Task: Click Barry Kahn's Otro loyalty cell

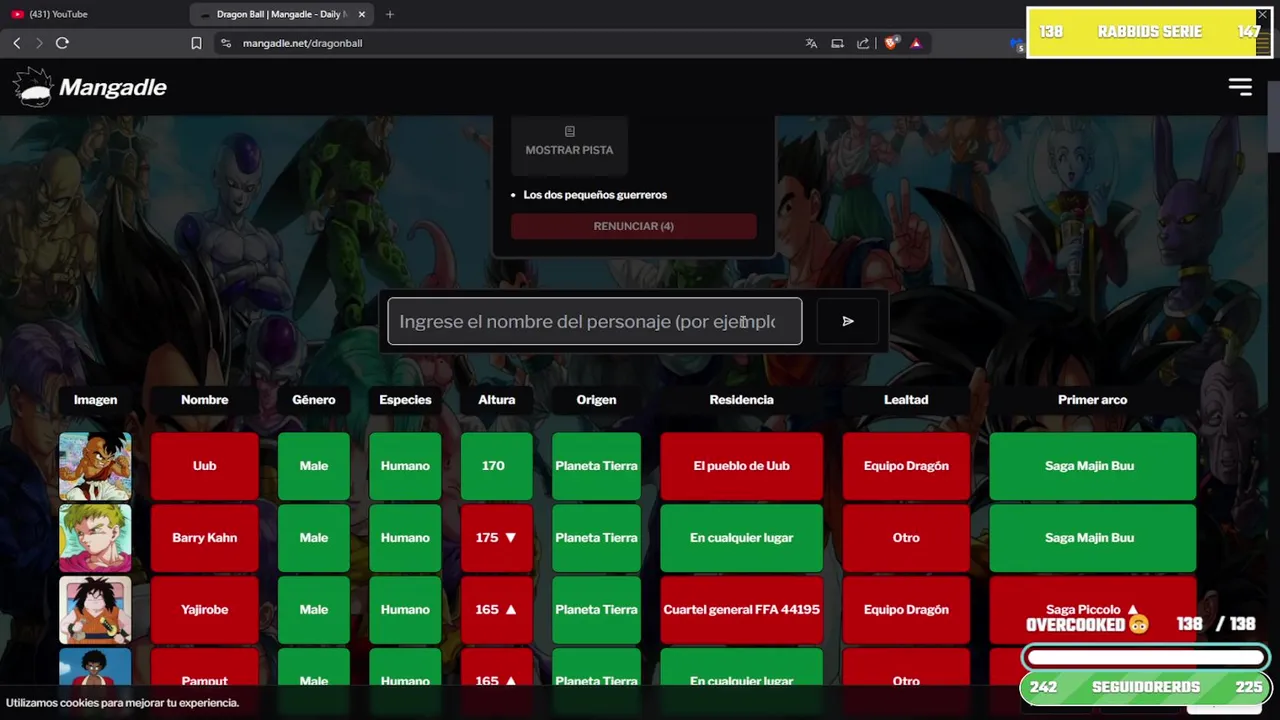Action: pos(906,538)
